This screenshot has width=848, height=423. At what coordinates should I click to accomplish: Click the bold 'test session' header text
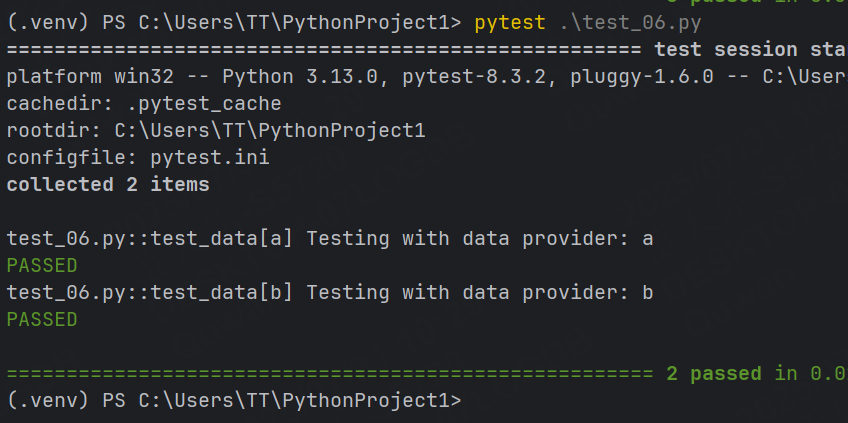tap(725, 50)
